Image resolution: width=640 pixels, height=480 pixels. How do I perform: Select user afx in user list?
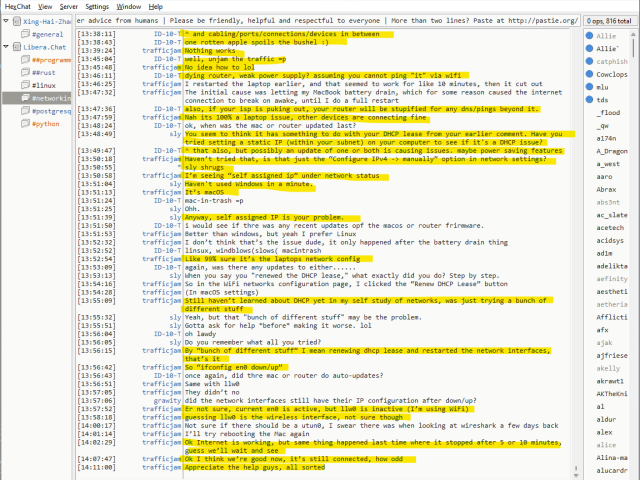(602, 330)
